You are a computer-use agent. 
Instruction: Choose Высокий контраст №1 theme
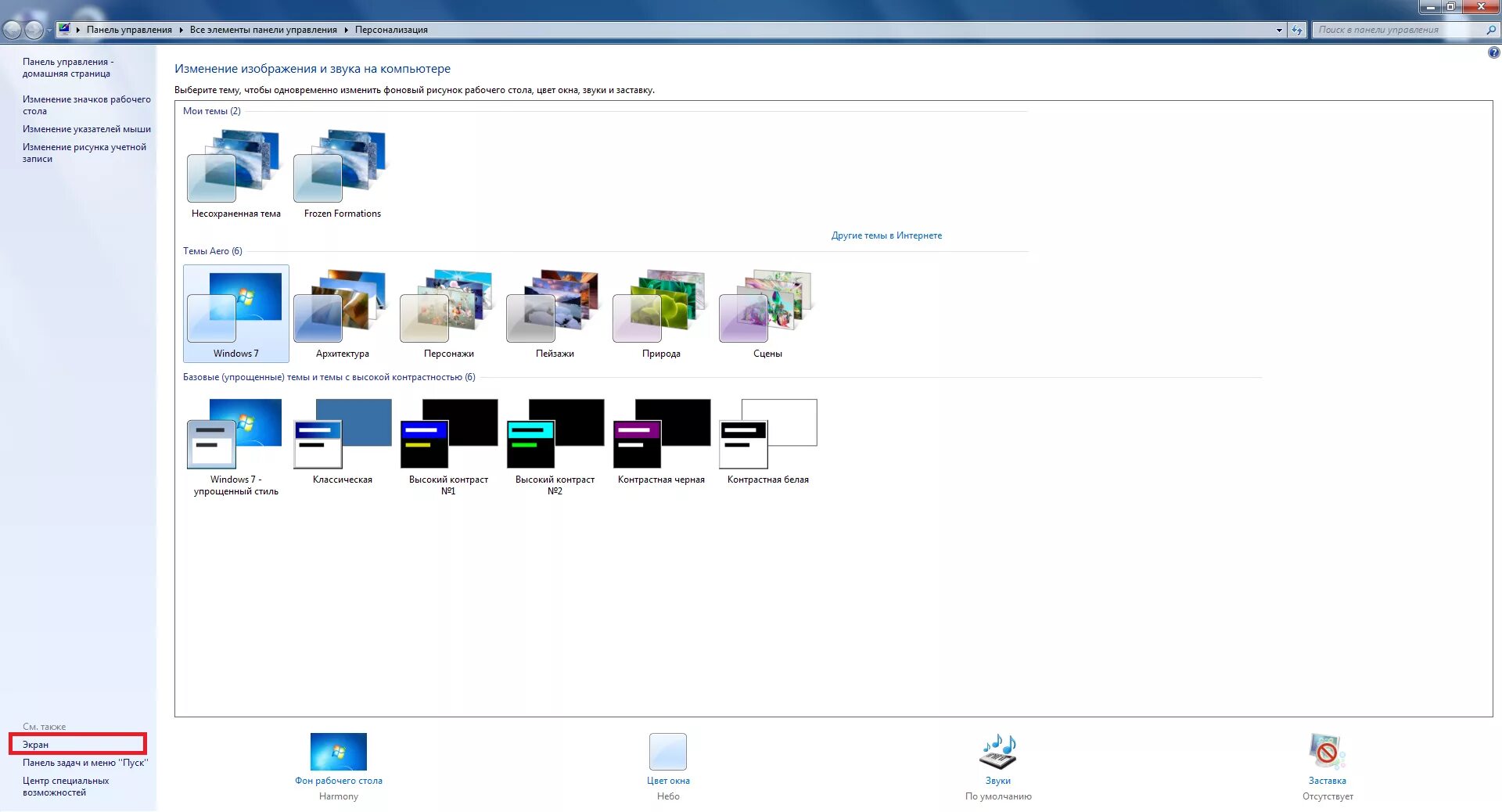pyautogui.click(x=448, y=446)
